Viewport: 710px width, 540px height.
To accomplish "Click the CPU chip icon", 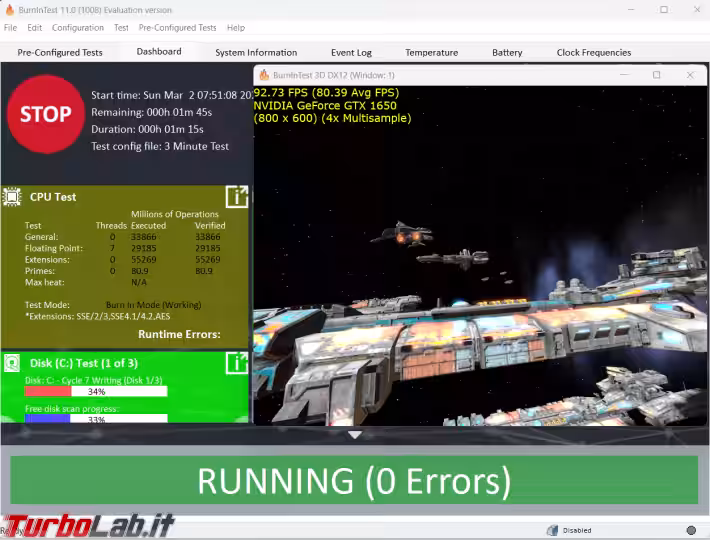I will (x=12, y=197).
